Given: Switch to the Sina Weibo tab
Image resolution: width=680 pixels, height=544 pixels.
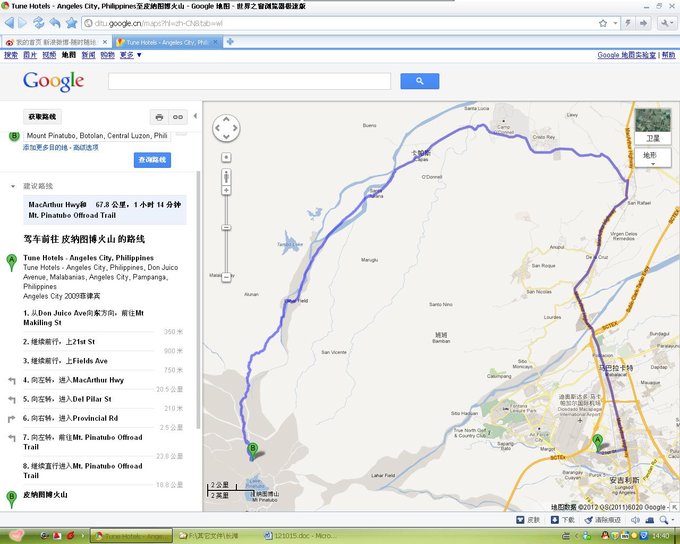Looking at the screenshot, I should click(x=52, y=42).
